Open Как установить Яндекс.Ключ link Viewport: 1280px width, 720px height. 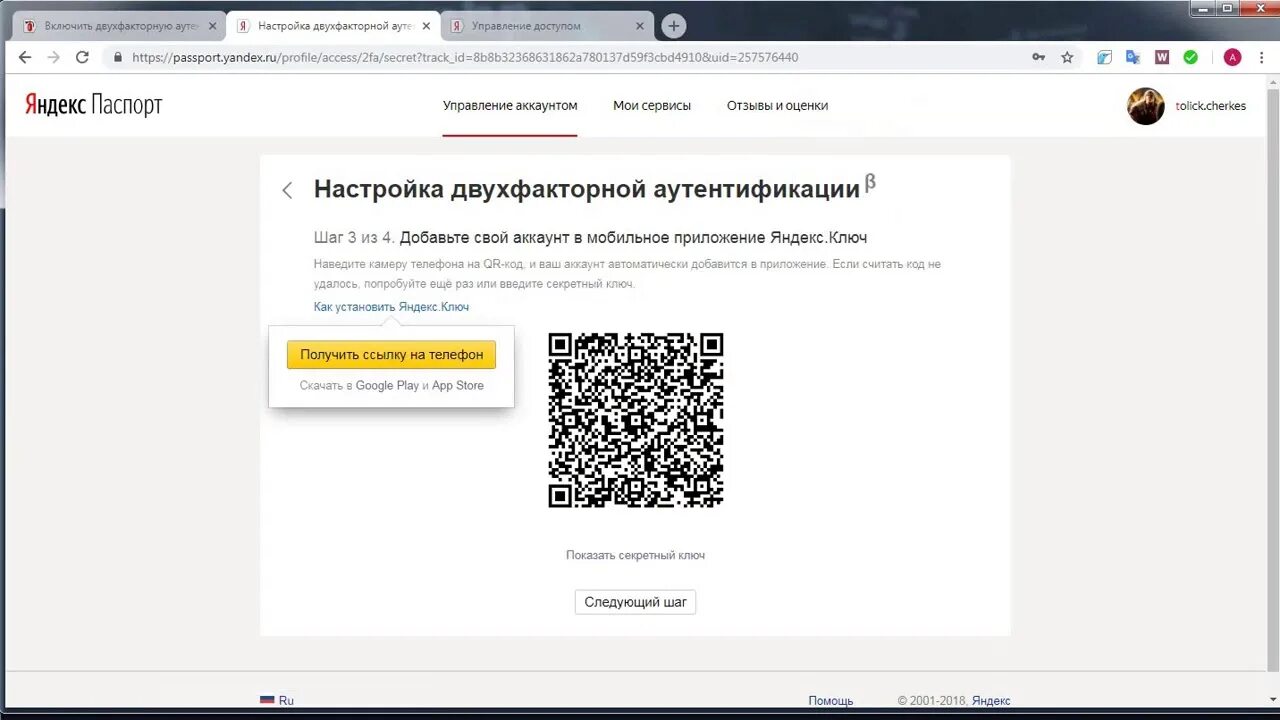tap(391, 307)
